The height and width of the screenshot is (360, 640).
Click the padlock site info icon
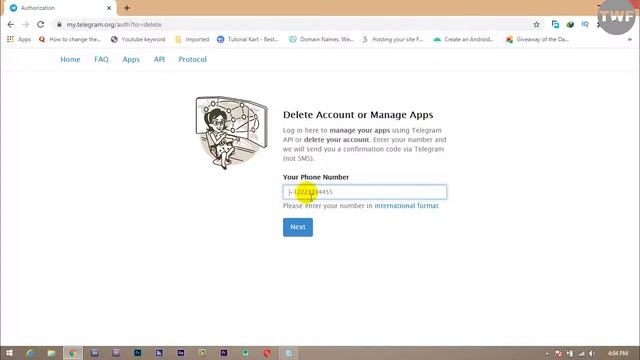(x=59, y=24)
